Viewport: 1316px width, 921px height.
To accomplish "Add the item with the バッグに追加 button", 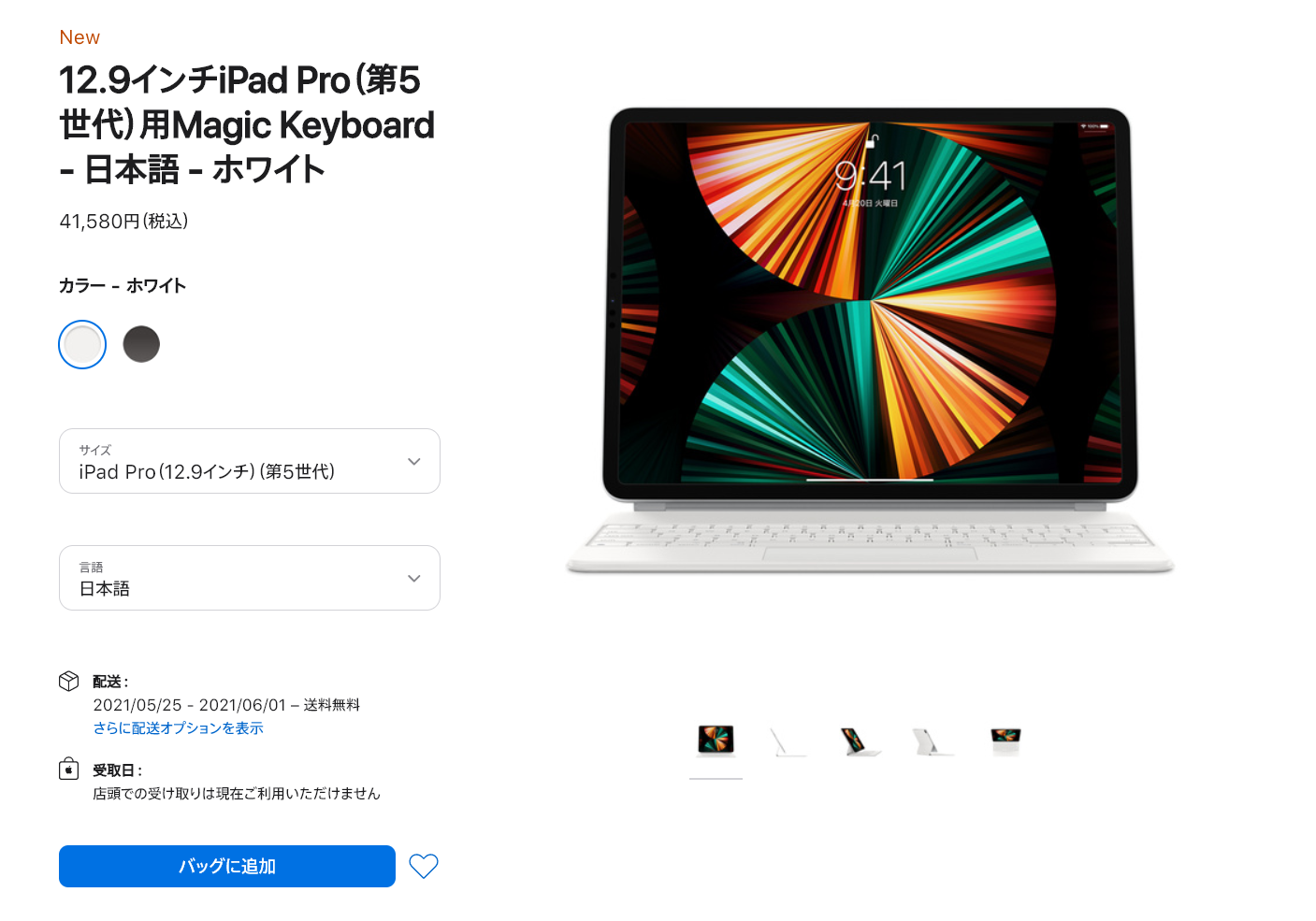I will (x=227, y=866).
